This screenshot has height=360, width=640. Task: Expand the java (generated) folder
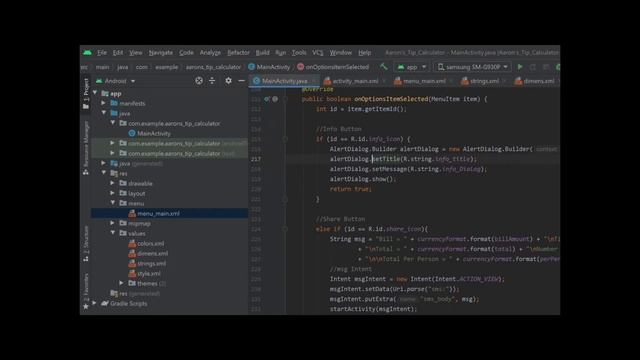pyautogui.click(x=104, y=163)
